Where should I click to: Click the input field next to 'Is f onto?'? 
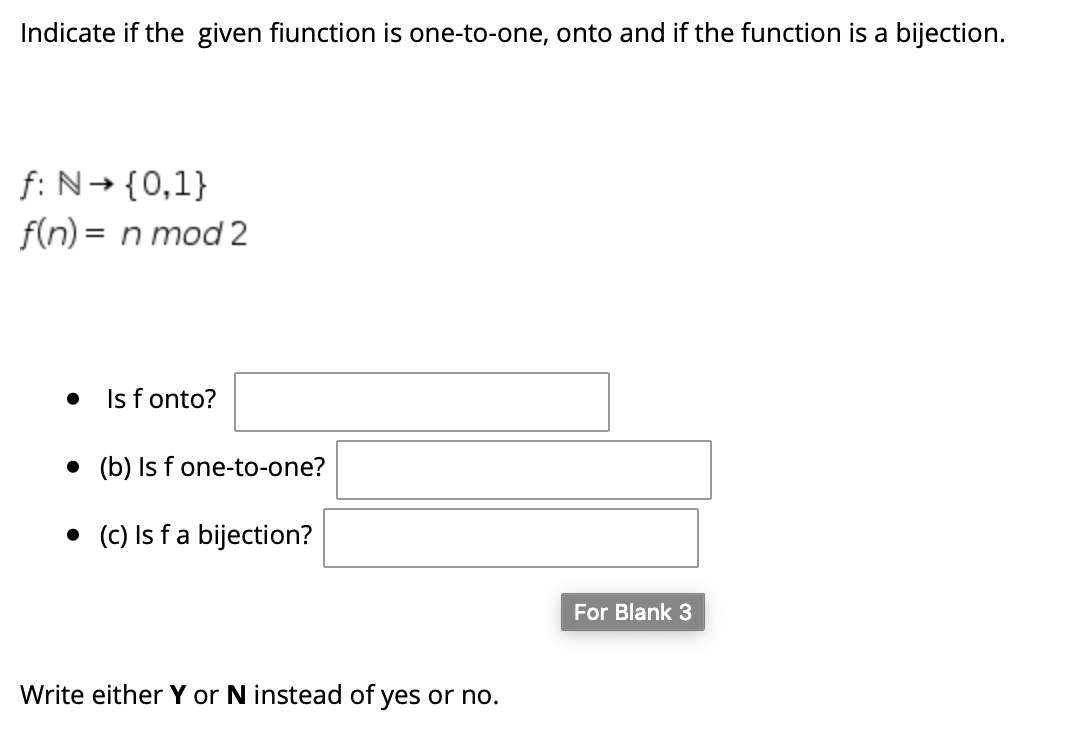pos(421,401)
